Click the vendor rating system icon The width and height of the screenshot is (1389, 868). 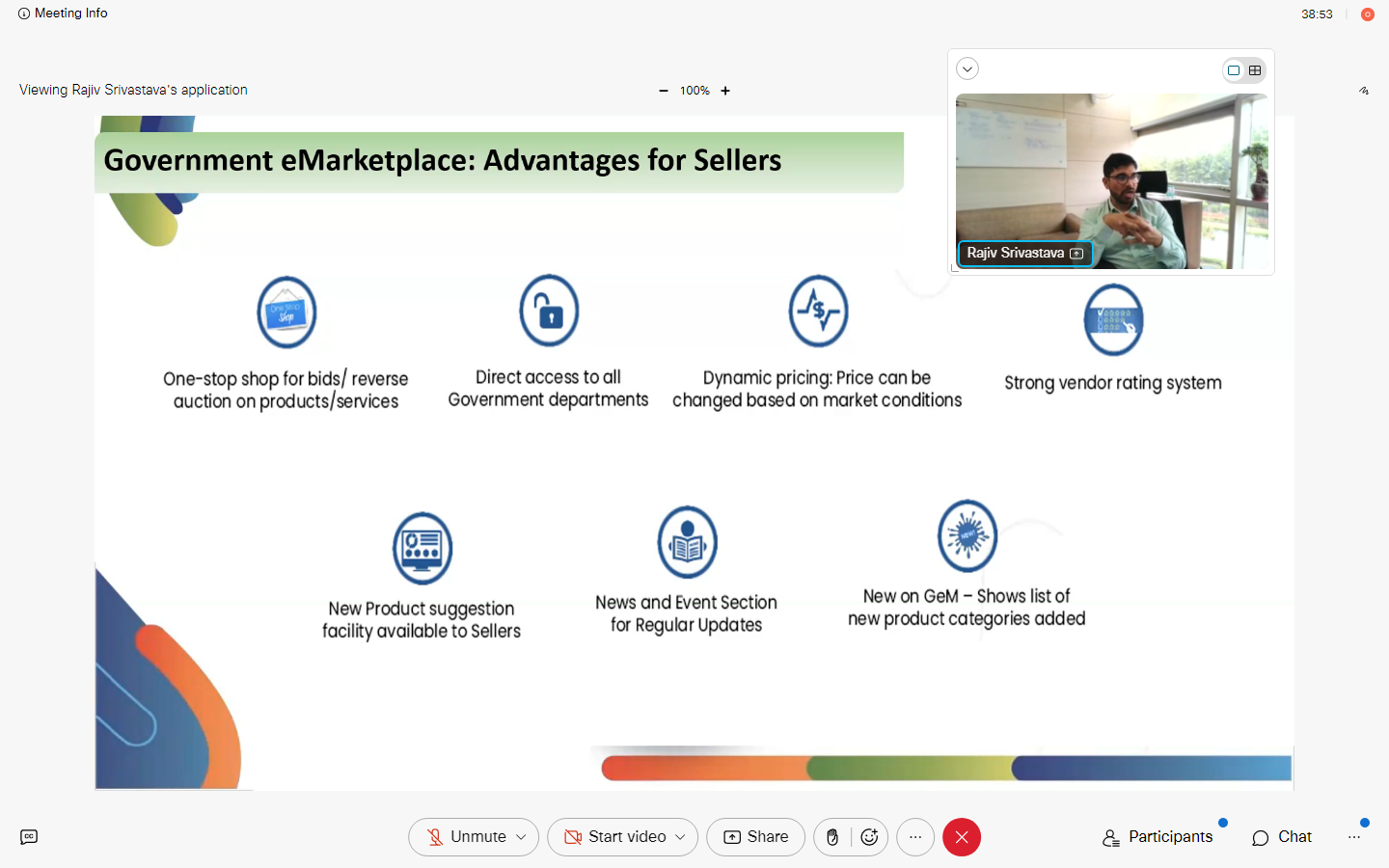(1113, 319)
